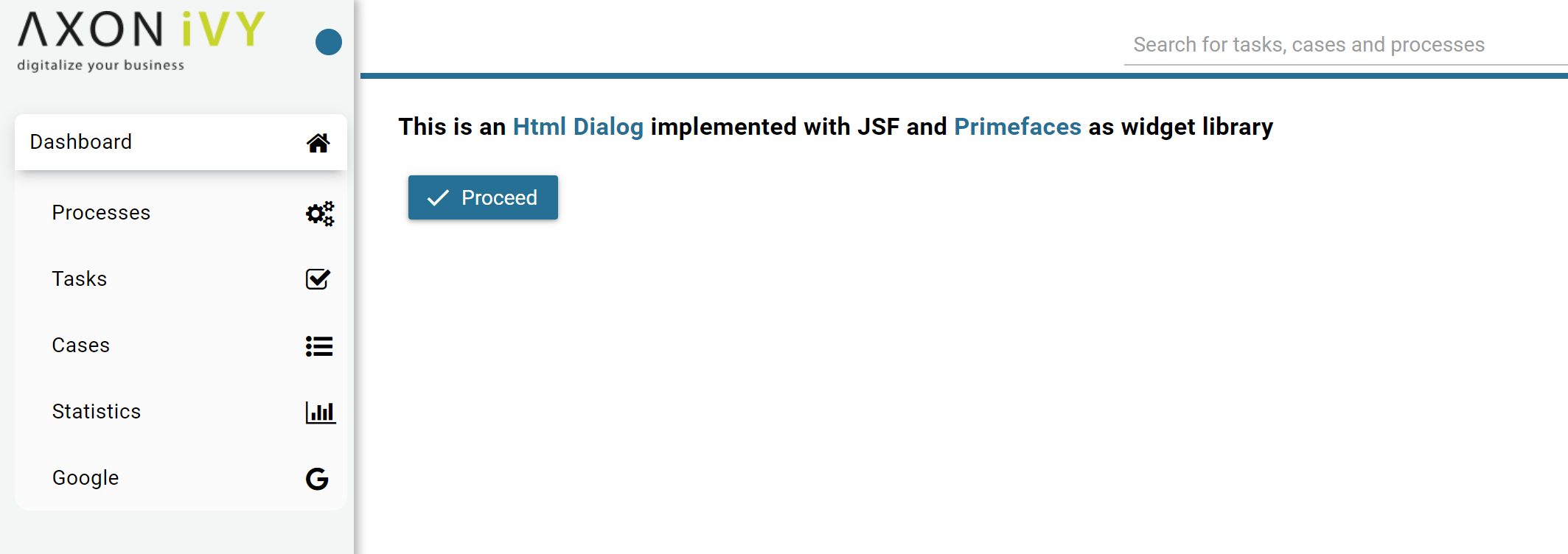Click the Google G icon
The image size is (1568, 554).
click(x=317, y=479)
